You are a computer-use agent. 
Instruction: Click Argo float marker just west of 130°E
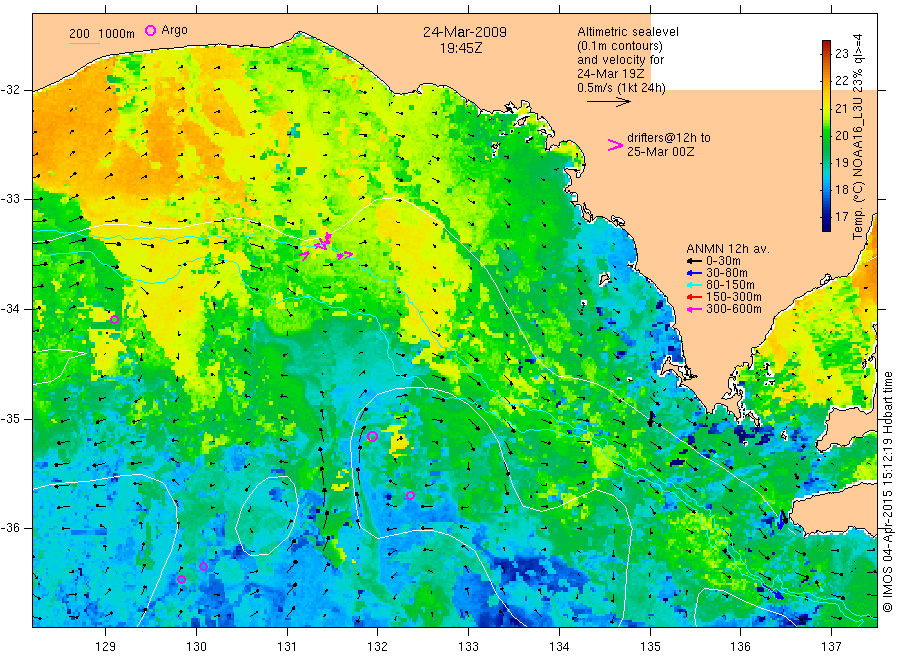point(181,579)
